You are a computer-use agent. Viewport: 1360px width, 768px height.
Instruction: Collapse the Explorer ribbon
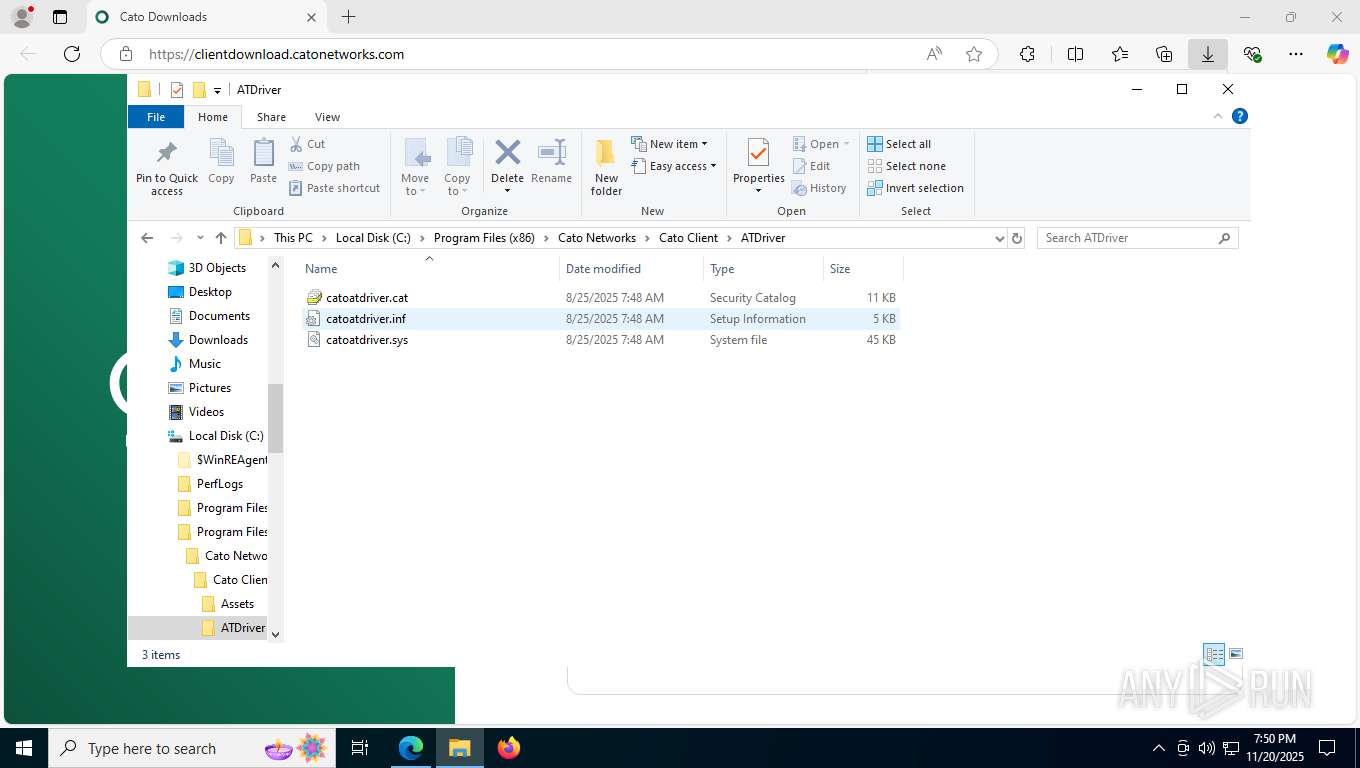coord(1218,116)
